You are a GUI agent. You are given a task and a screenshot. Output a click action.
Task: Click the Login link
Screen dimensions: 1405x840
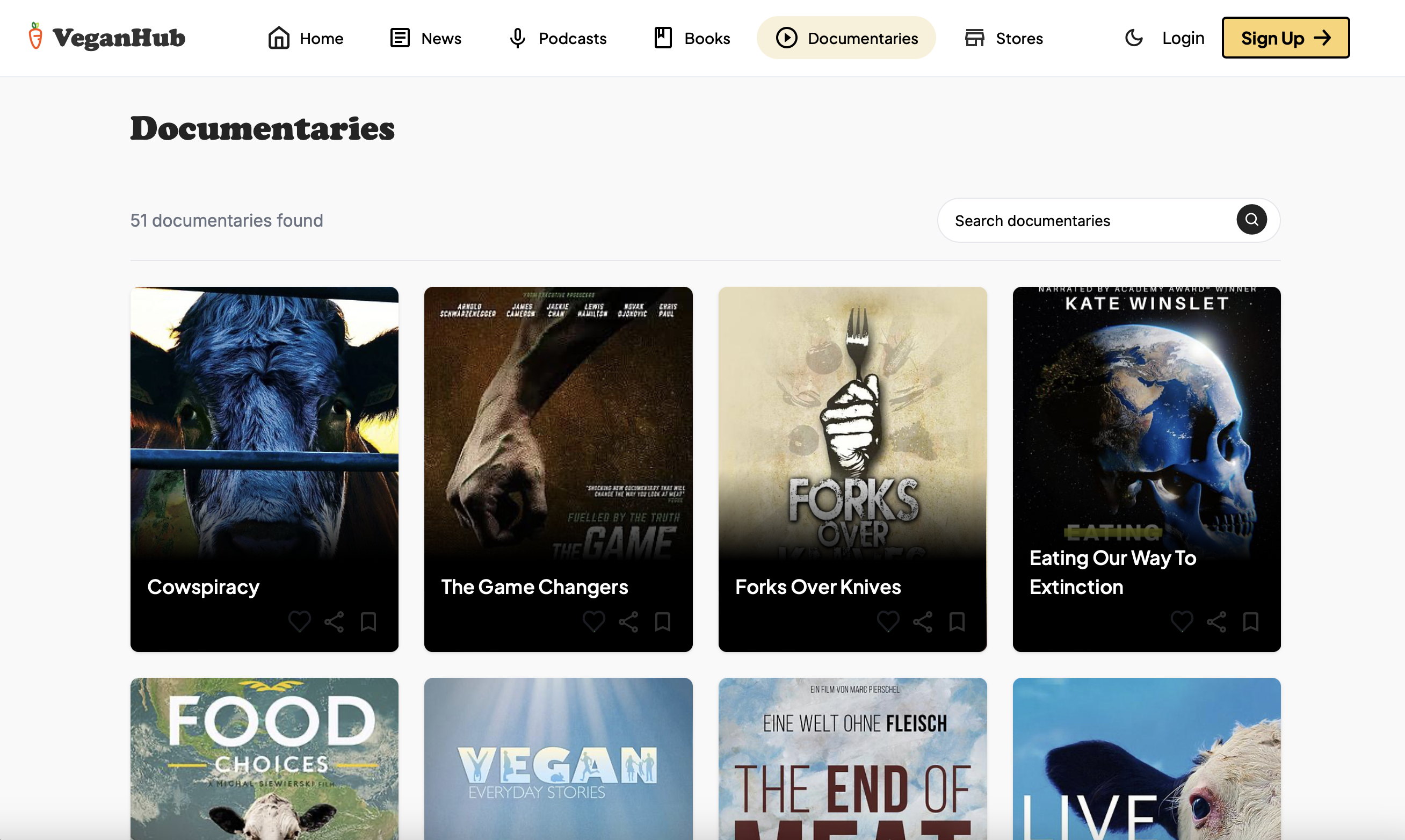tap(1183, 38)
